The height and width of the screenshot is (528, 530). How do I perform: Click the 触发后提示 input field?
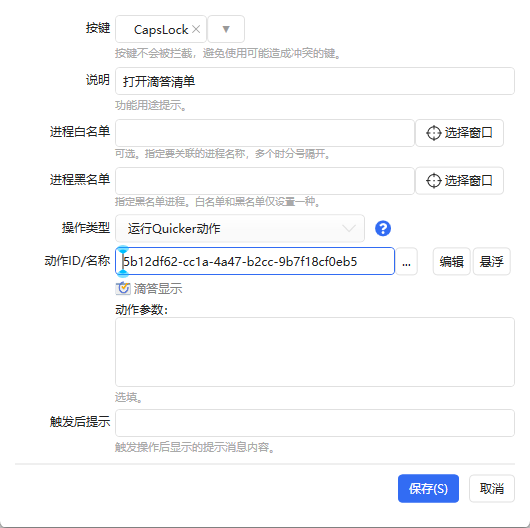315,423
